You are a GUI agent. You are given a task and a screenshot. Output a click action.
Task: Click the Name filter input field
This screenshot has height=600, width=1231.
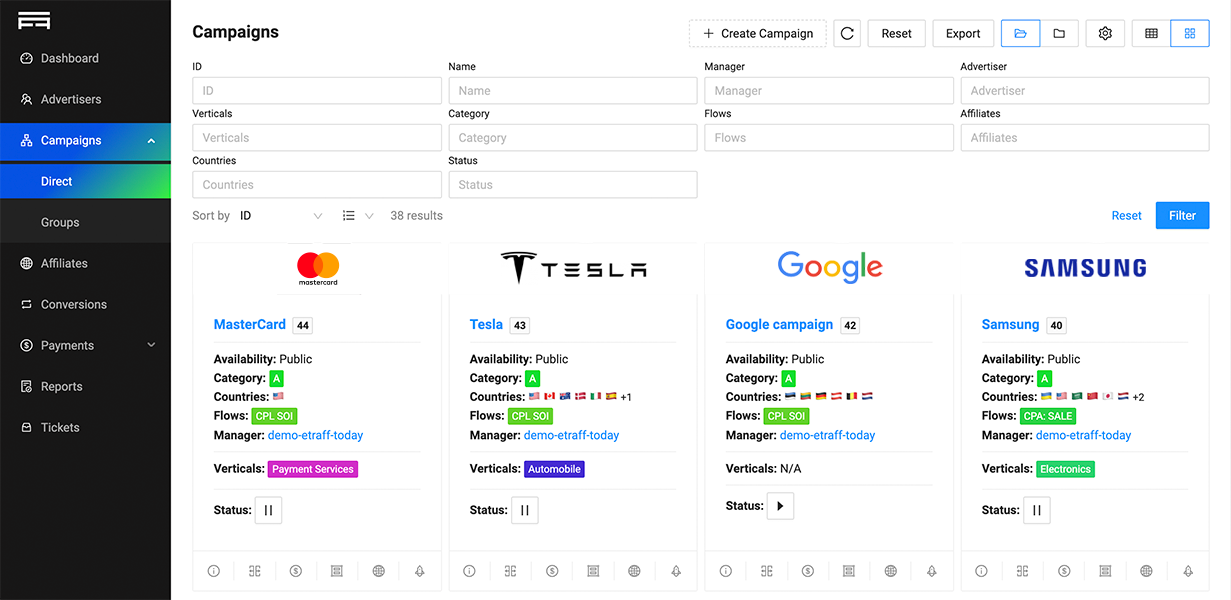pyautogui.click(x=572, y=91)
